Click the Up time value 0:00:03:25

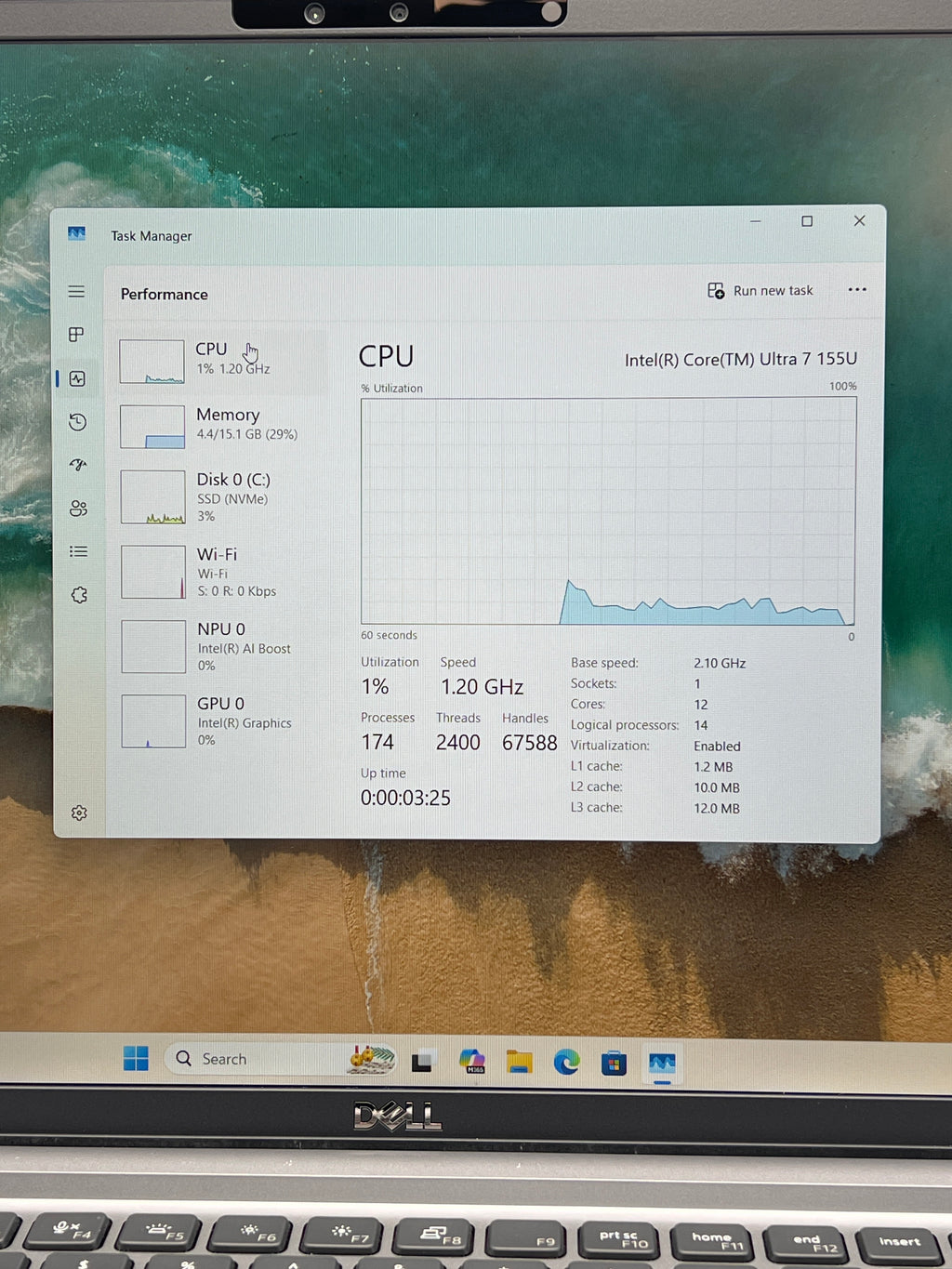point(405,798)
